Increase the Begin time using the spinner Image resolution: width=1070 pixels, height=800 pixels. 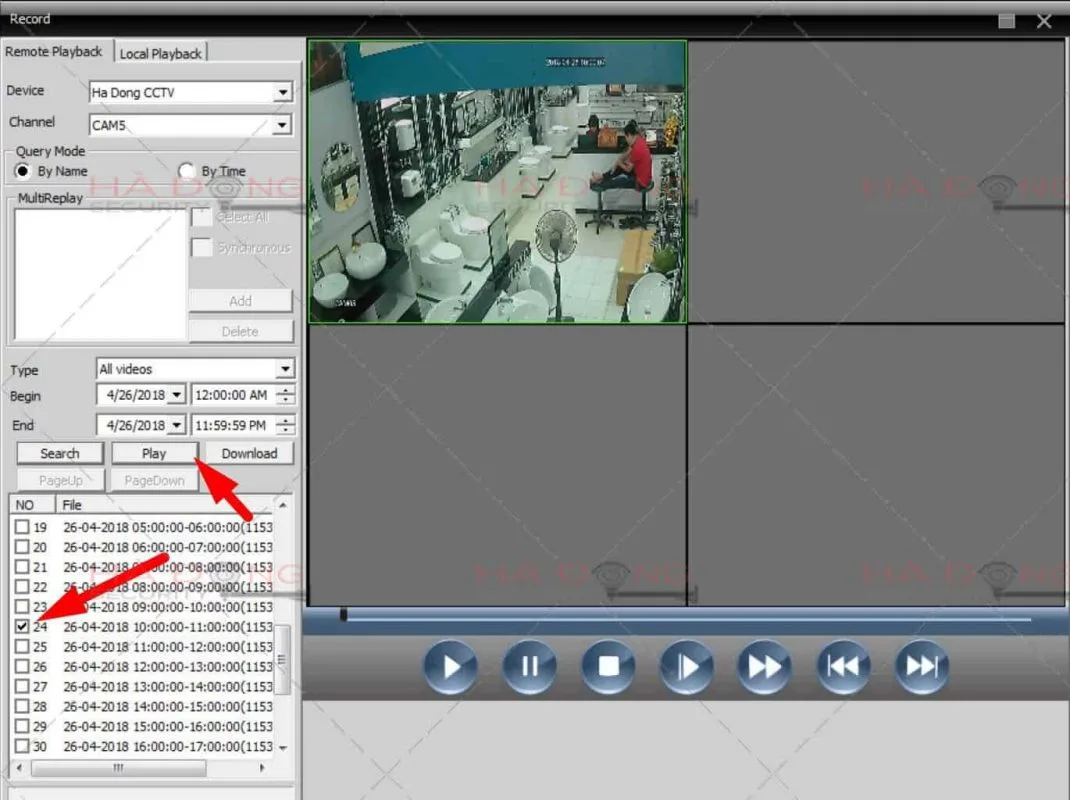[x=286, y=390]
